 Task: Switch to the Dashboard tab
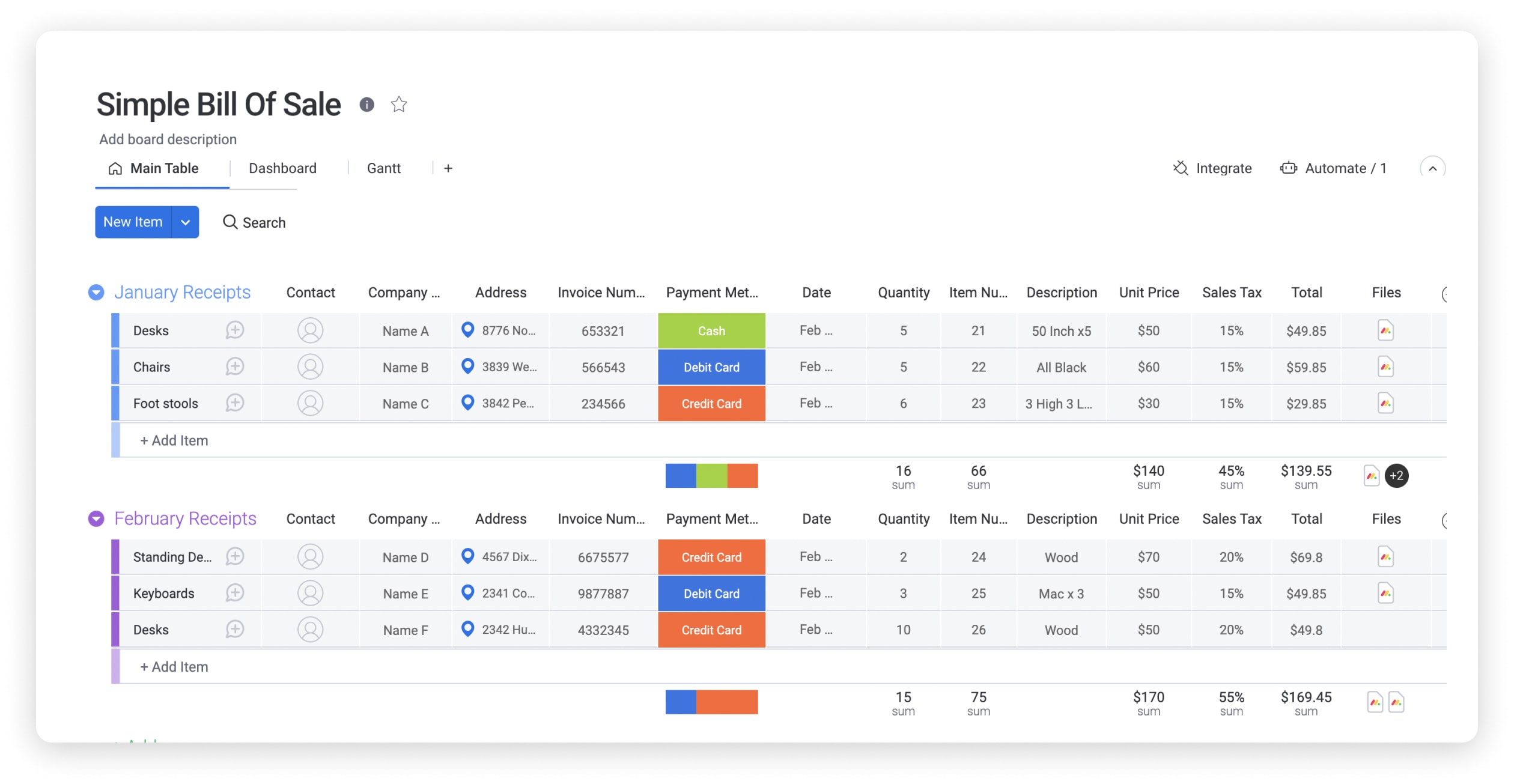283,167
